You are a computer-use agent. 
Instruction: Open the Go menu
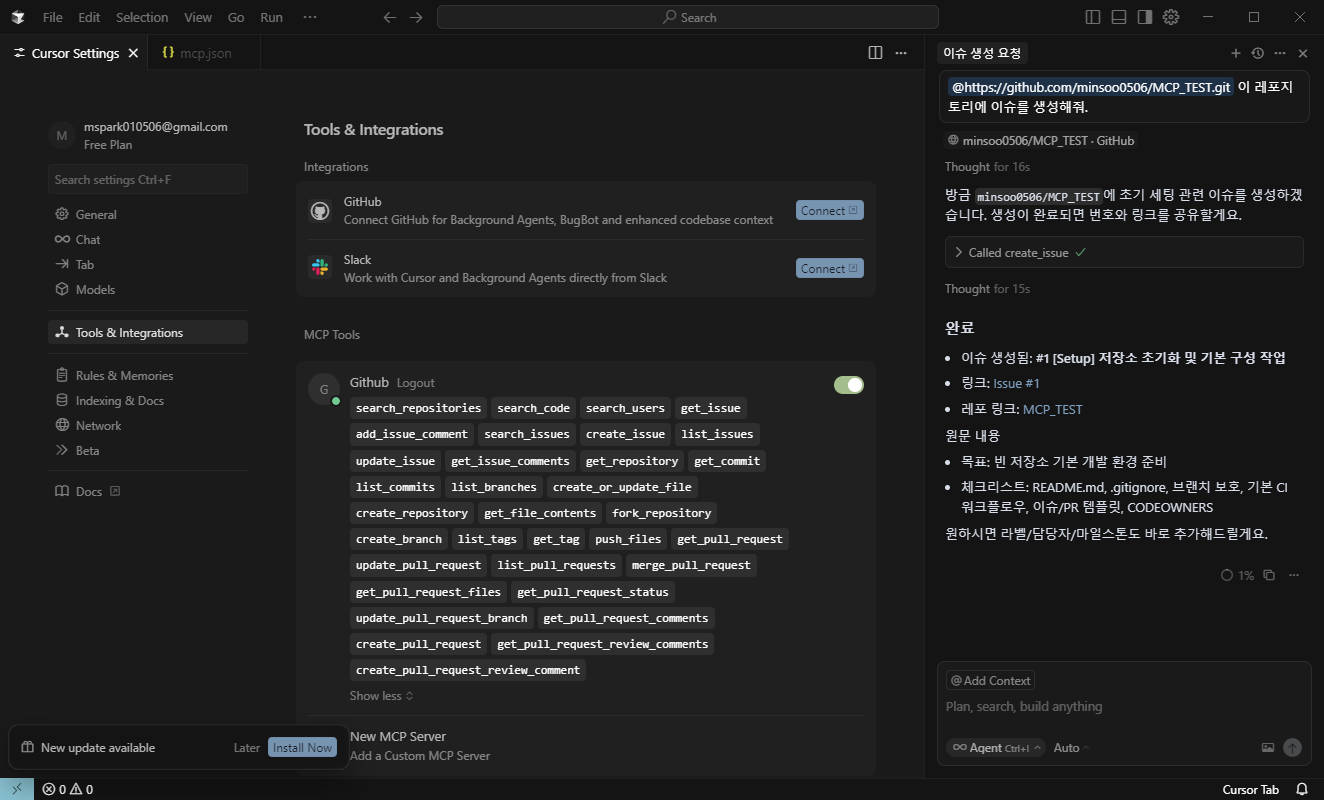236,17
